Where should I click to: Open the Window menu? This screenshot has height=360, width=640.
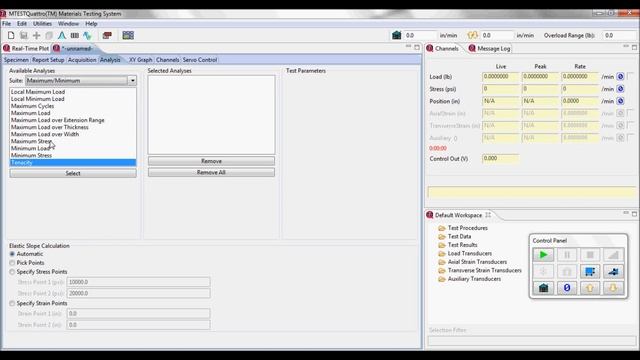[68, 24]
